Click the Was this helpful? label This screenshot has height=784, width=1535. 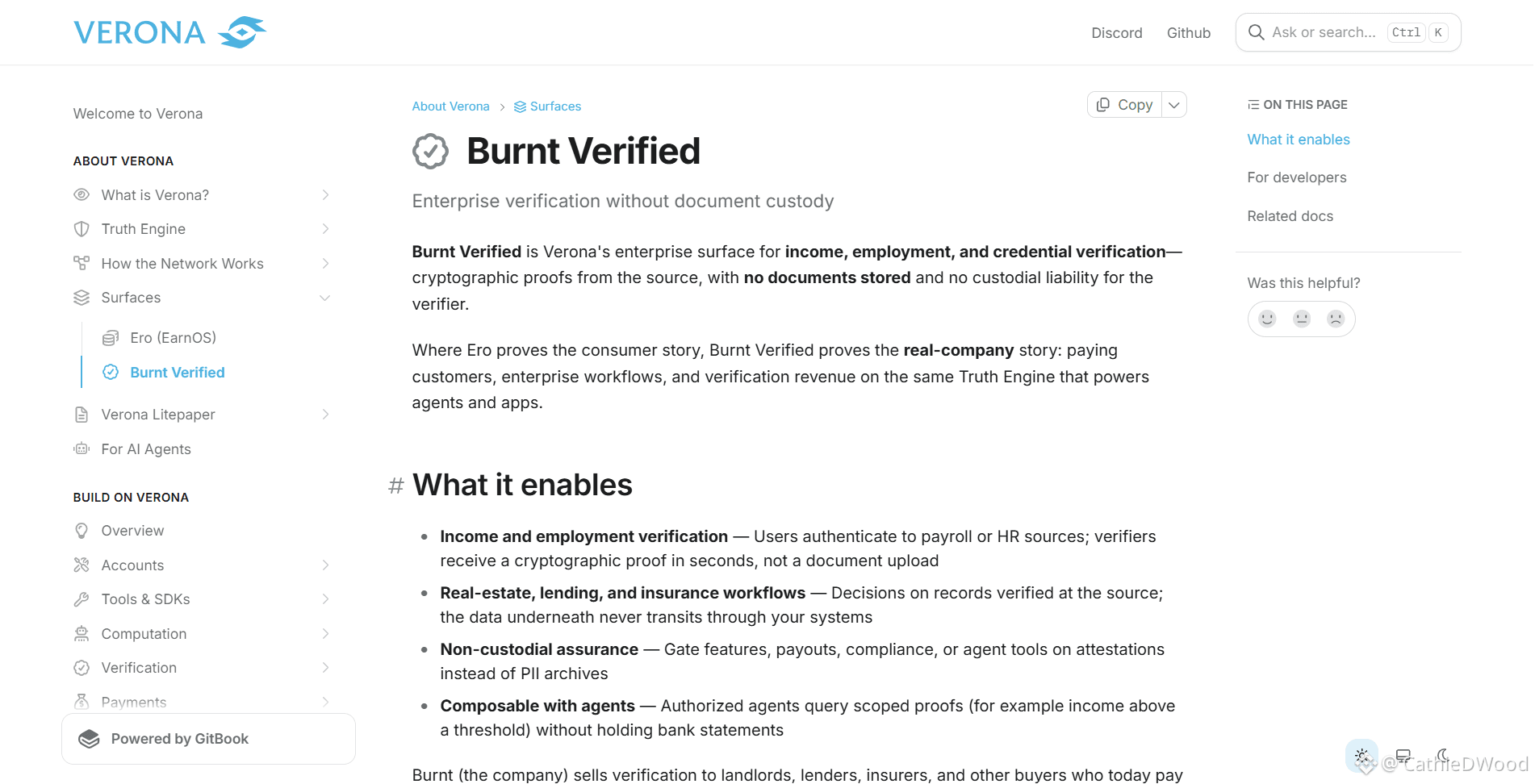pos(1304,283)
